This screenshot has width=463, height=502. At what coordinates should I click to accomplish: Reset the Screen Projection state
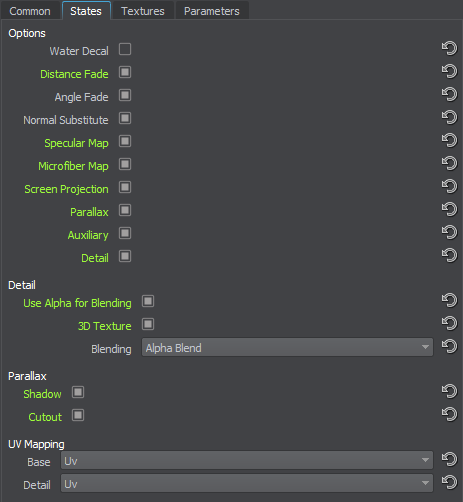(449, 186)
